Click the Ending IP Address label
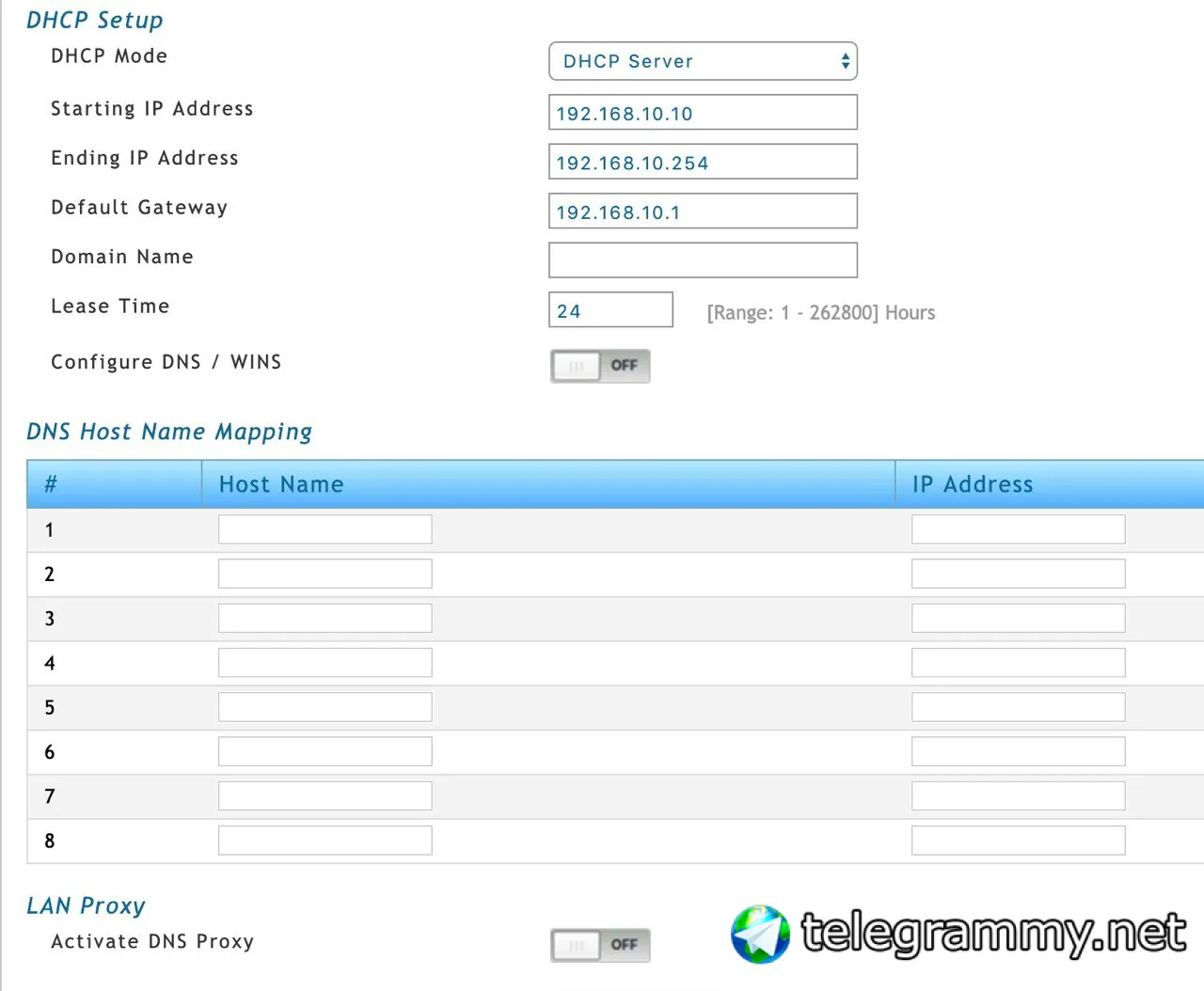 point(145,158)
